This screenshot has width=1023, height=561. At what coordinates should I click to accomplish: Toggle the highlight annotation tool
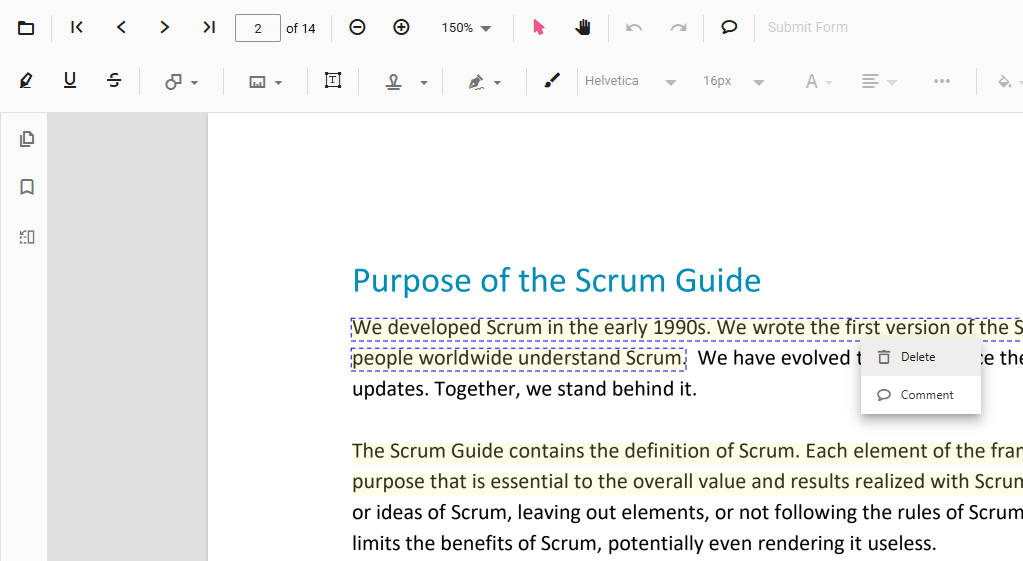tap(26, 82)
